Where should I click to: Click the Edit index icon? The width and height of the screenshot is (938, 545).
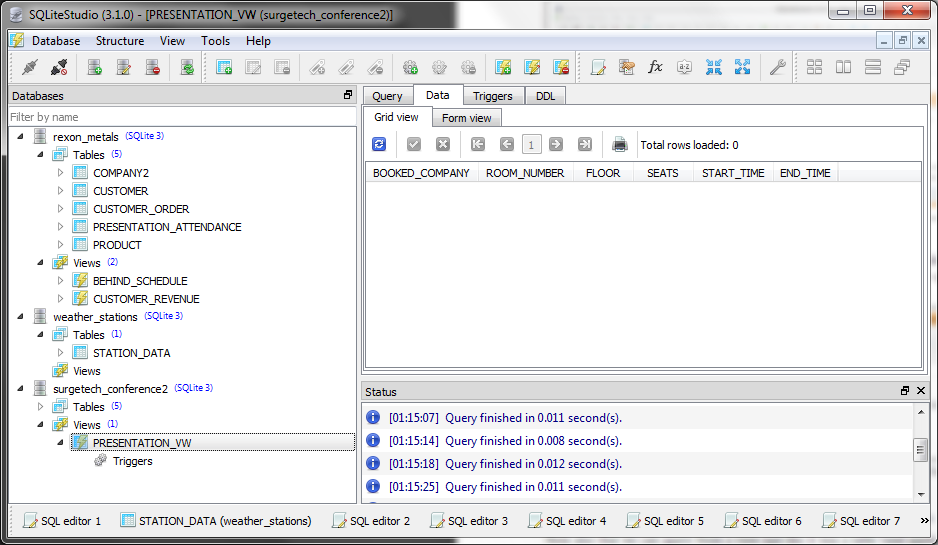coord(346,67)
